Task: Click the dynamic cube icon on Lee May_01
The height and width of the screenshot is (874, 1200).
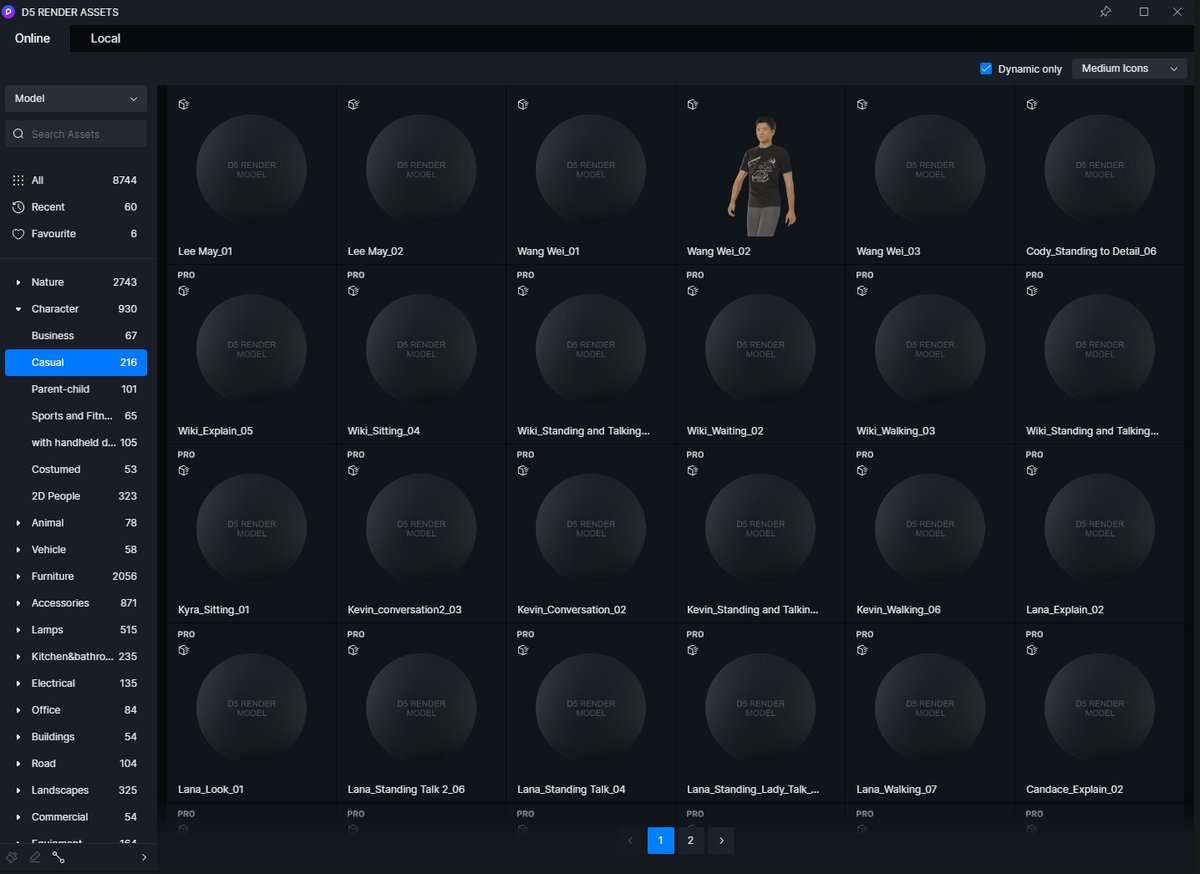Action: tap(184, 104)
